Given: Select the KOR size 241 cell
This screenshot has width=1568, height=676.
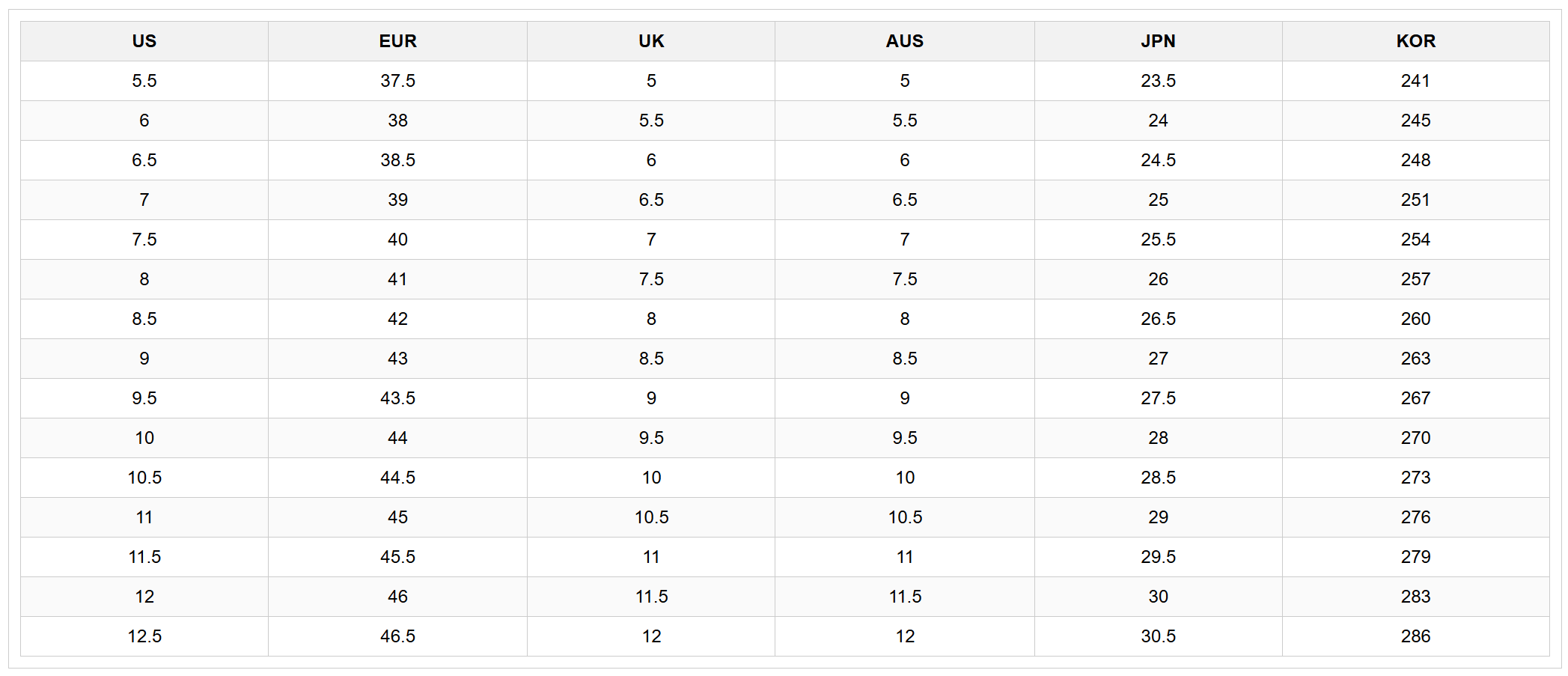Looking at the screenshot, I should pyautogui.click(x=1415, y=81).
